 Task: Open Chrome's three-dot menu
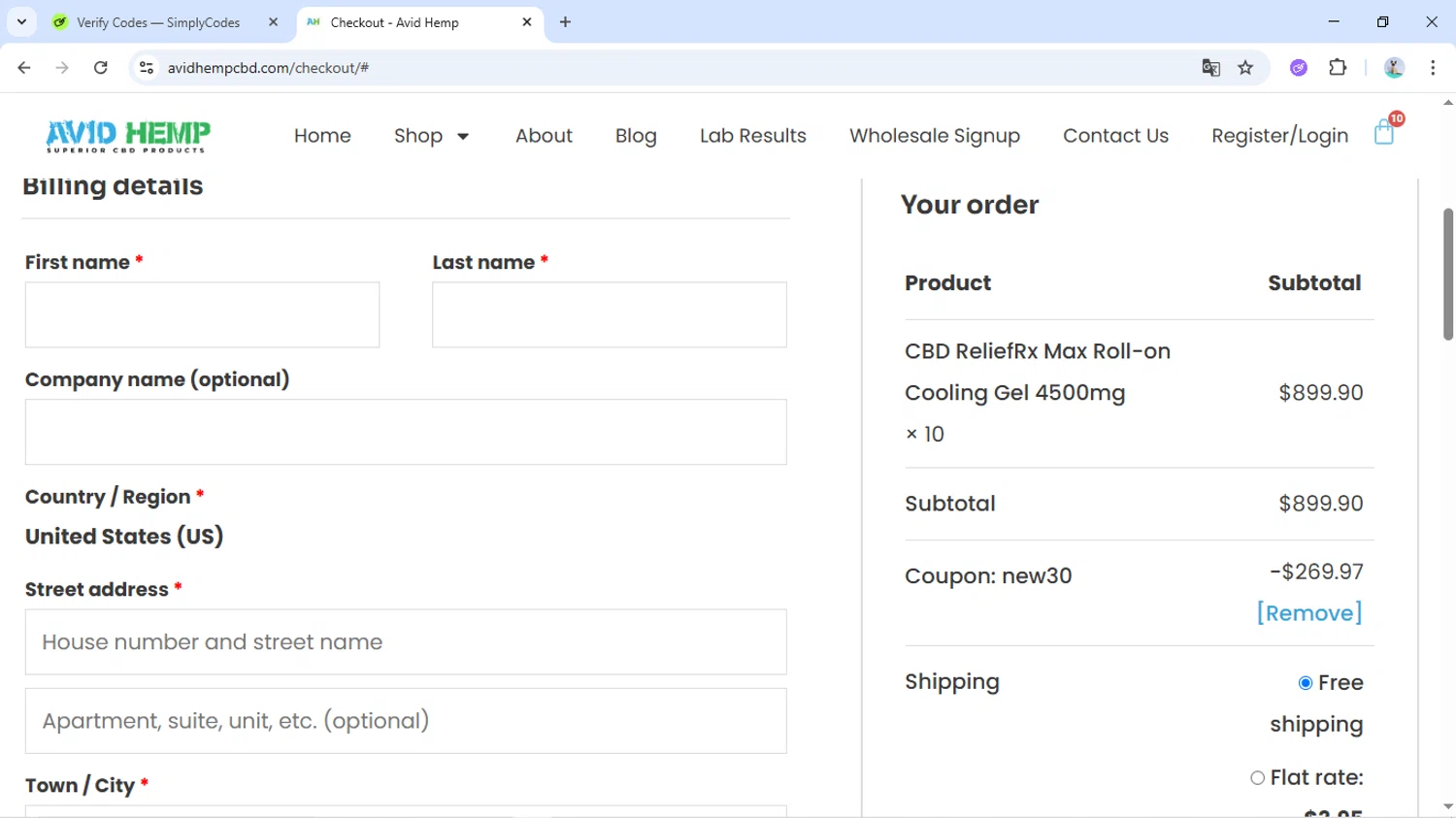1433,68
